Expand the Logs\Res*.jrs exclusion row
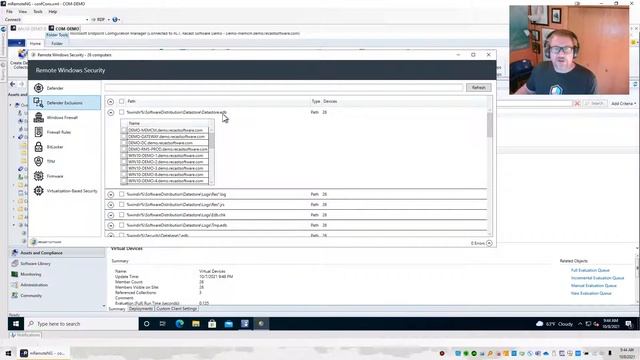Screen dimensions: 640x360 [111, 204]
